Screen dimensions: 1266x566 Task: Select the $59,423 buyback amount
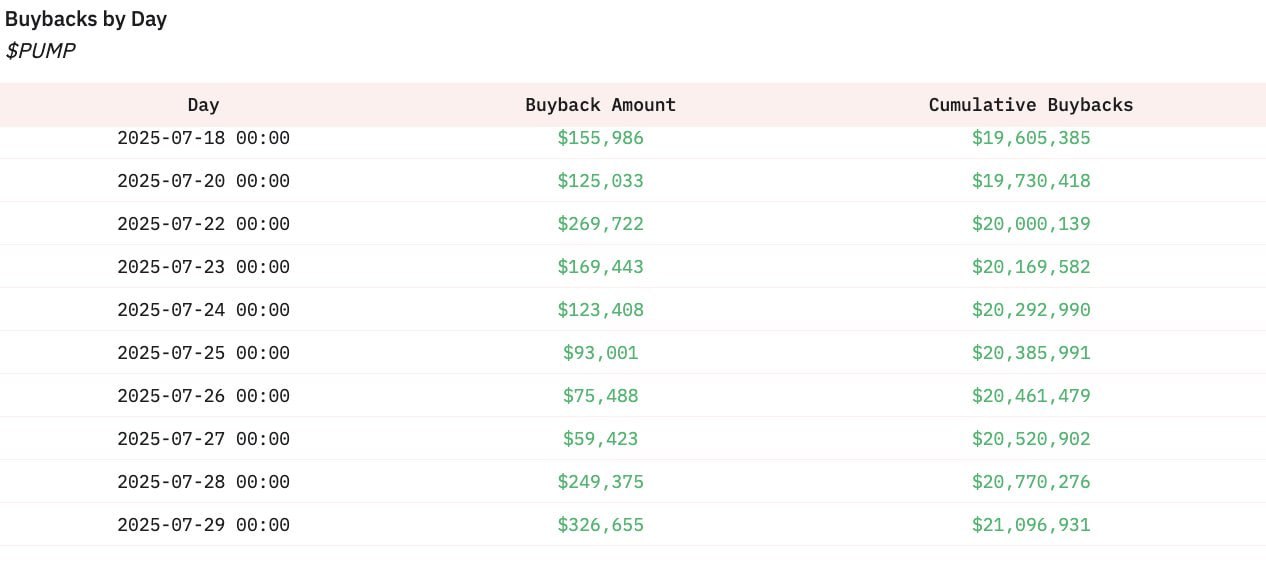(x=600, y=439)
